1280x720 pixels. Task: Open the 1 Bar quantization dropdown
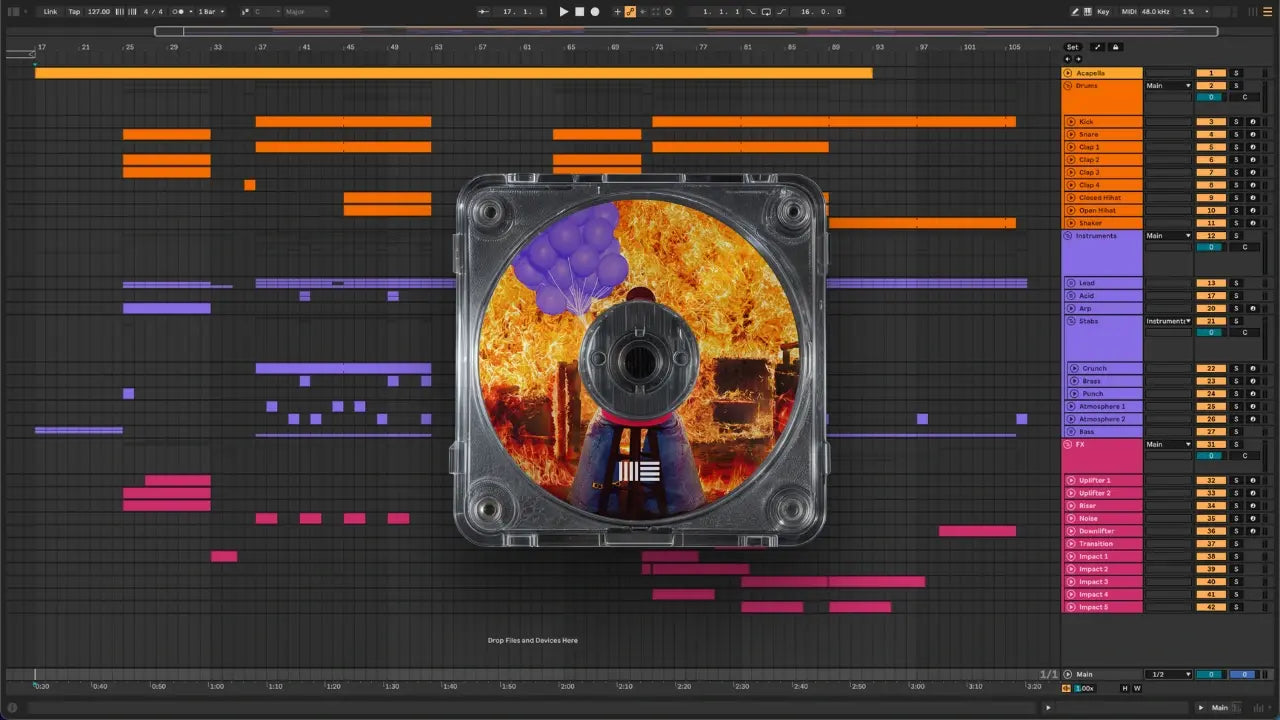point(209,12)
